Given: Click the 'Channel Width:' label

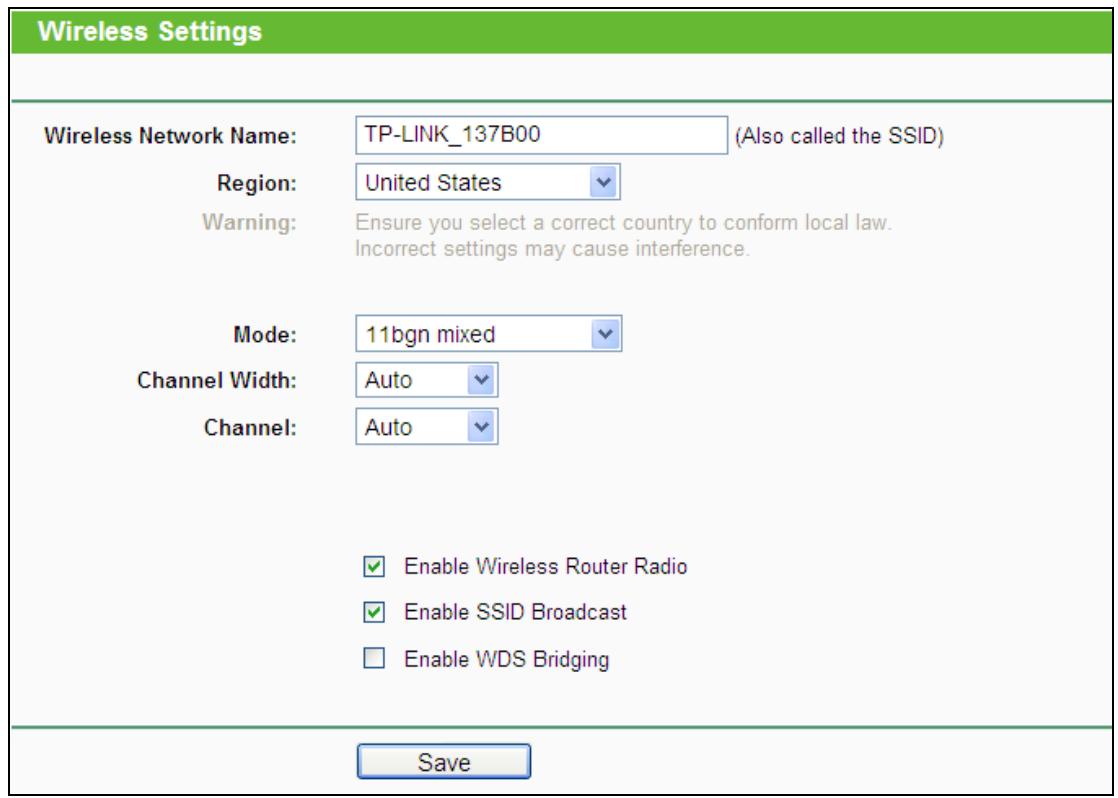Looking at the screenshot, I should click(x=217, y=381).
